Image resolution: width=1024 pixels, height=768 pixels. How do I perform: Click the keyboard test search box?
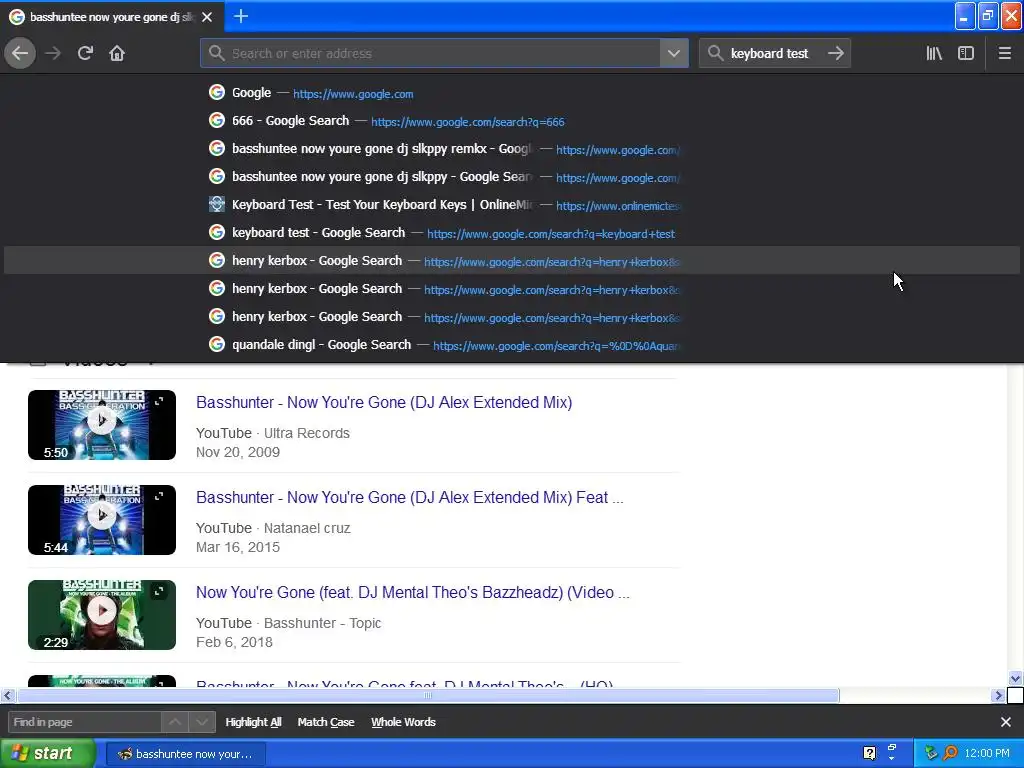pyautogui.click(x=767, y=54)
